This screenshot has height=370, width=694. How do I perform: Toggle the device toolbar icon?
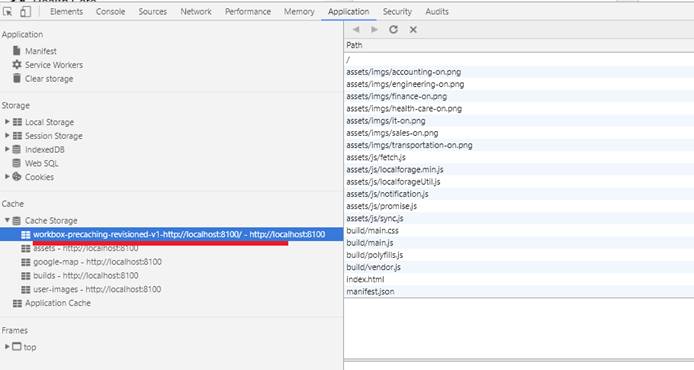coord(26,12)
